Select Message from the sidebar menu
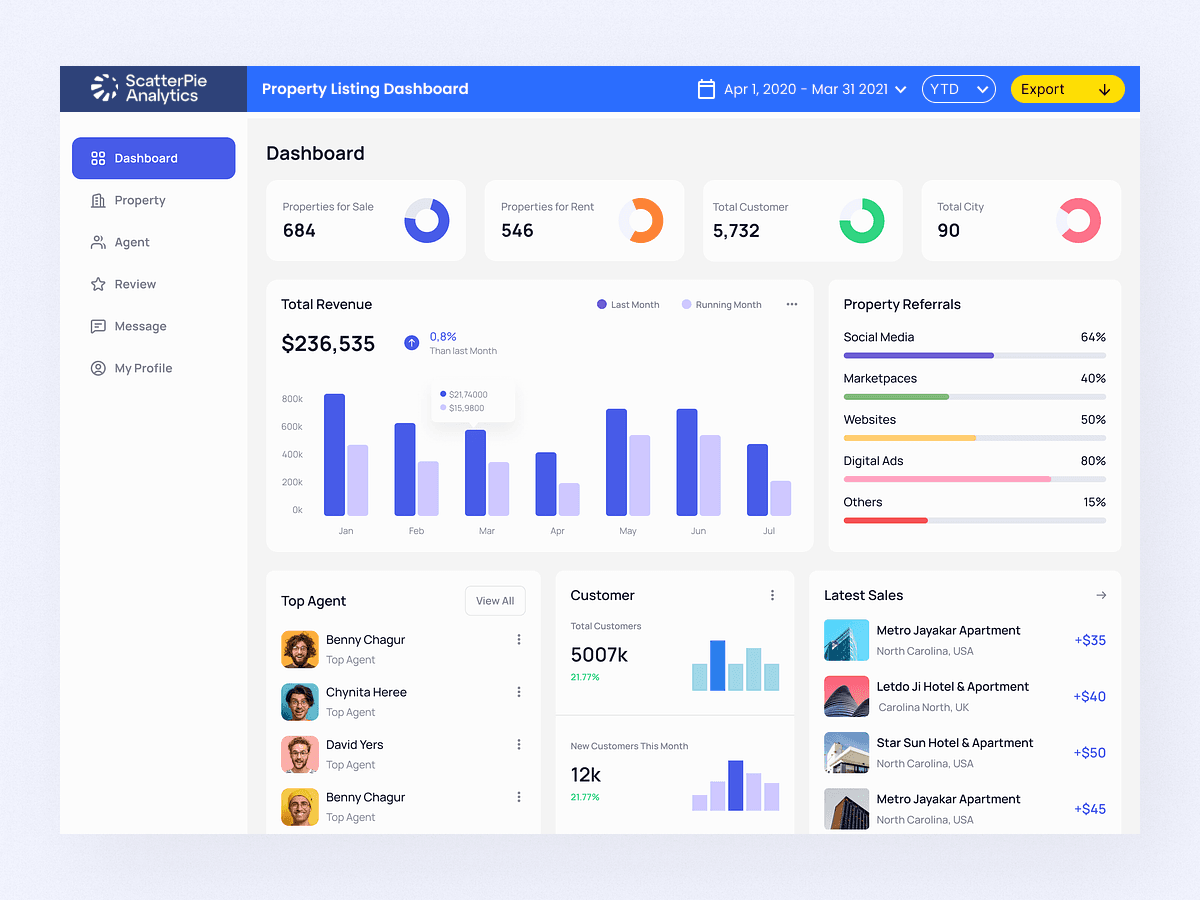The width and height of the screenshot is (1200, 900). point(140,326)
